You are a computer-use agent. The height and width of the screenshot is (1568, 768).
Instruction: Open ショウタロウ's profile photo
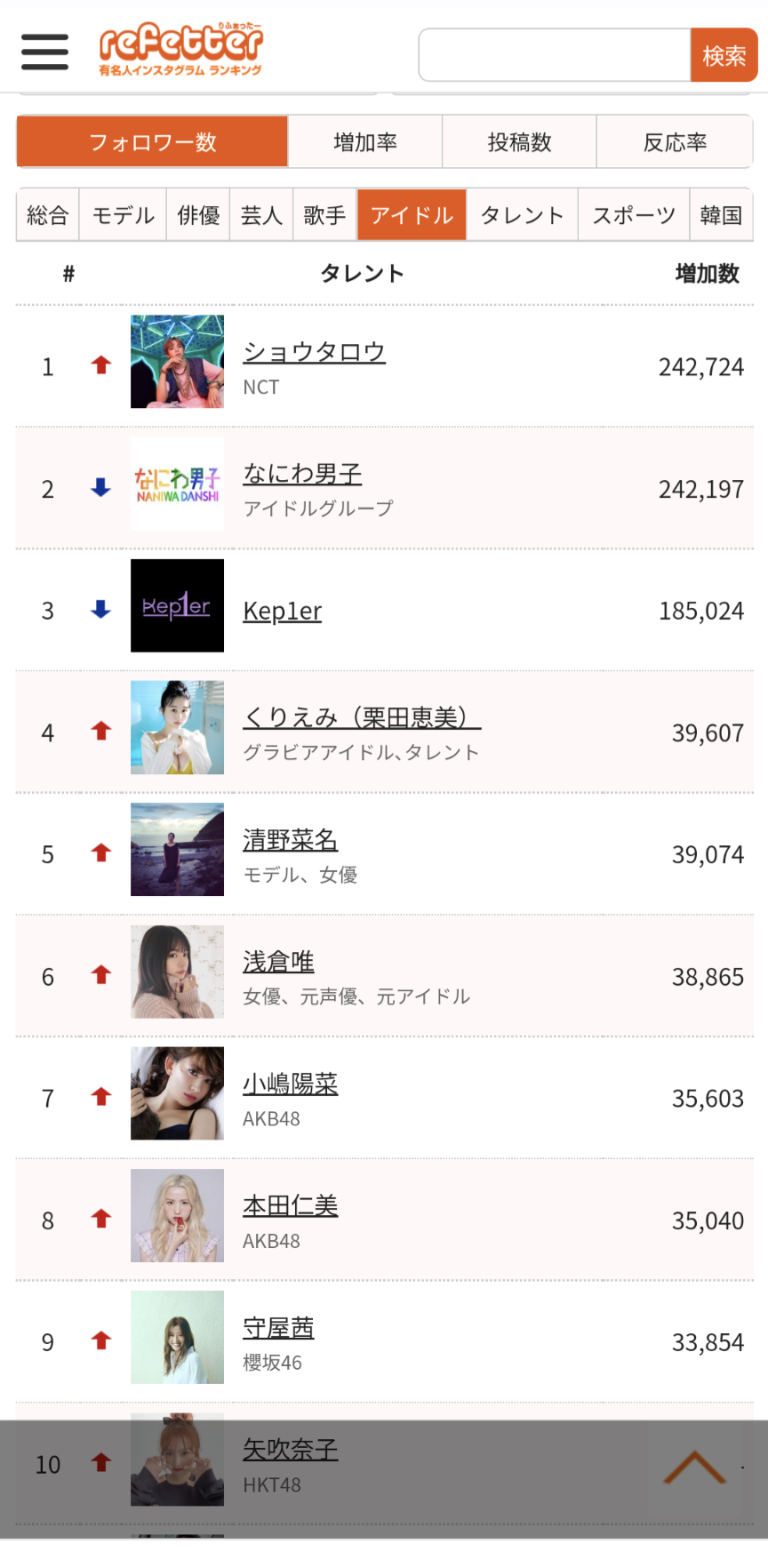pos(177,362)
